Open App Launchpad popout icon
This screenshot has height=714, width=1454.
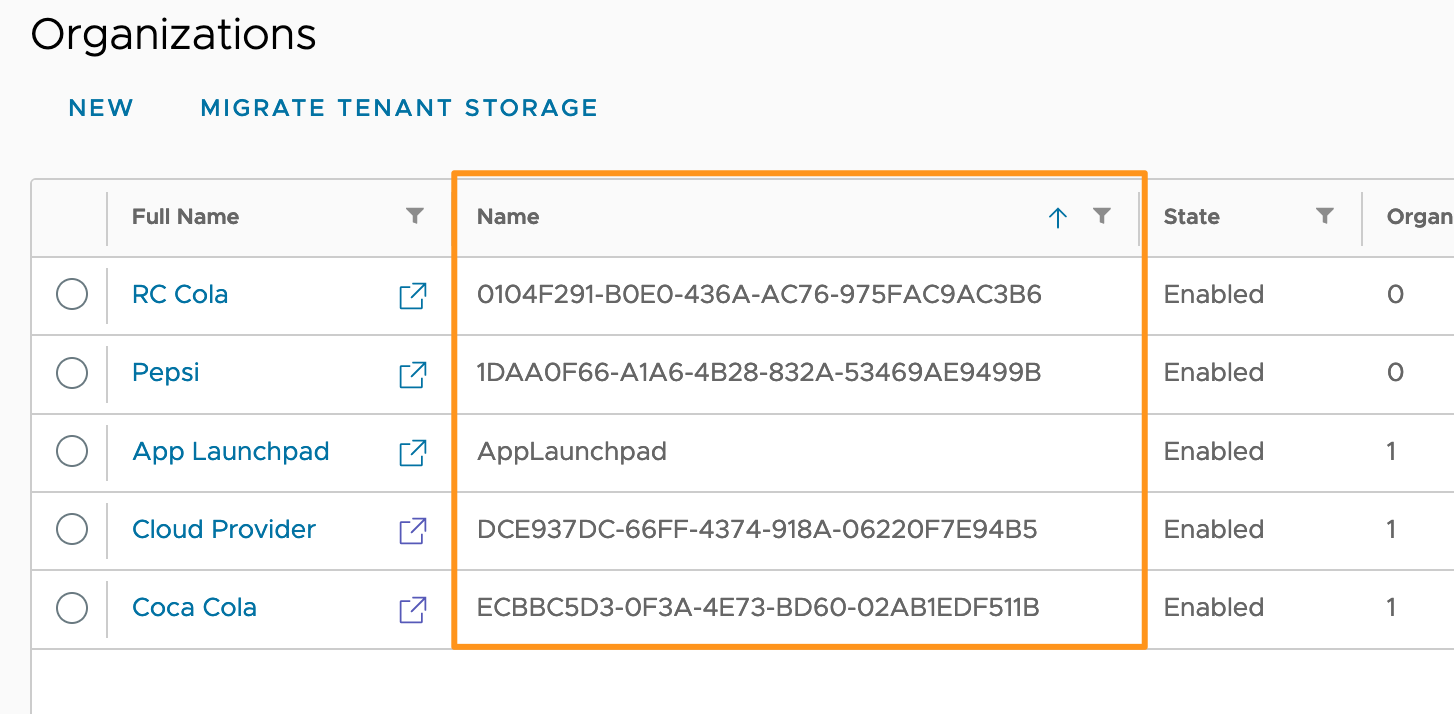(413, 452)
